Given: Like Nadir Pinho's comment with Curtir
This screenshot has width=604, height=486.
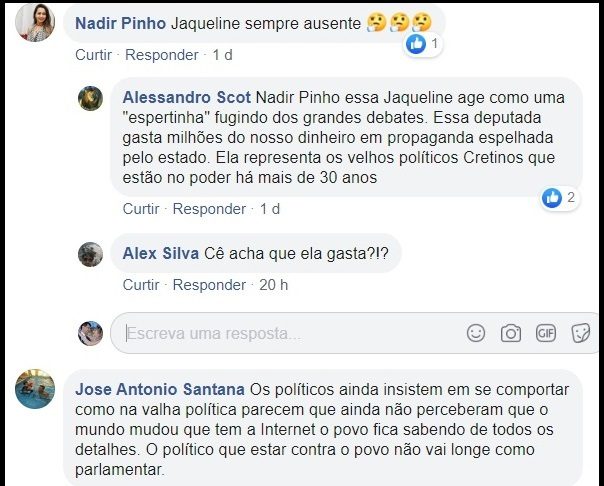Looking at the screenshot, I should click(94, 54).
